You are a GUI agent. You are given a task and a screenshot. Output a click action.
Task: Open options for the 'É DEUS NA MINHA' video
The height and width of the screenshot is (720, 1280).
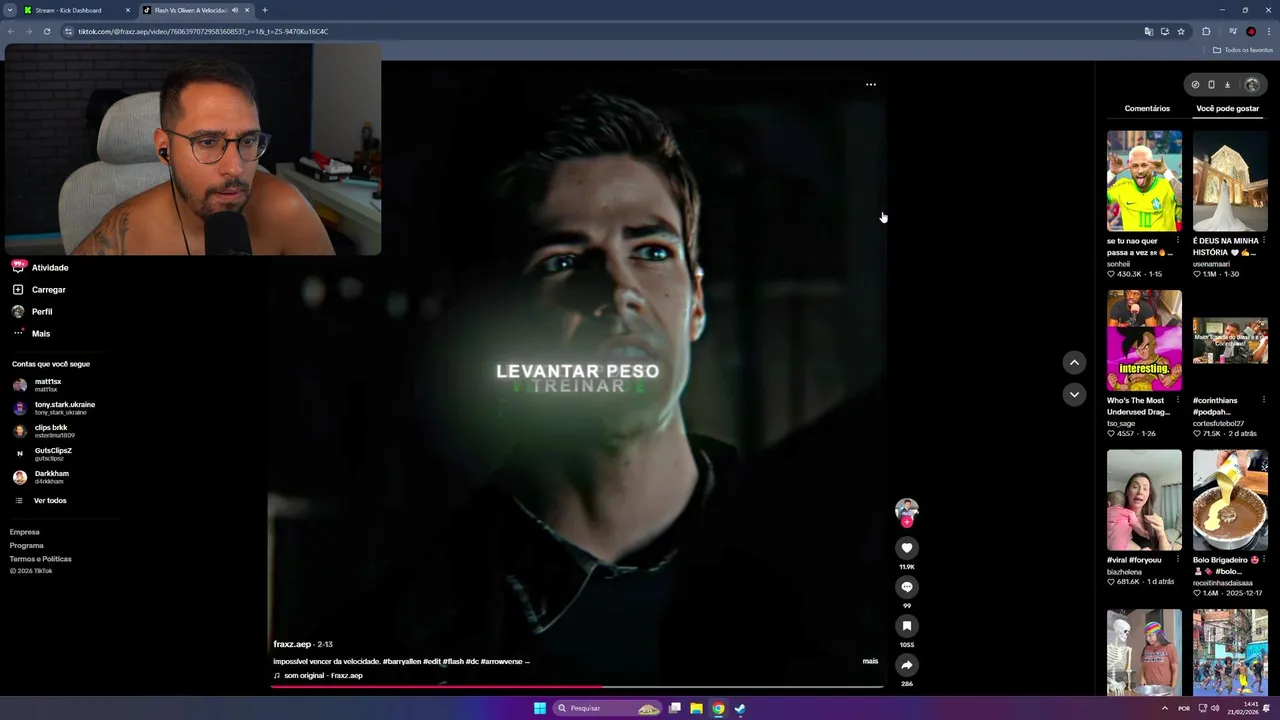[x=1264, y=240]
